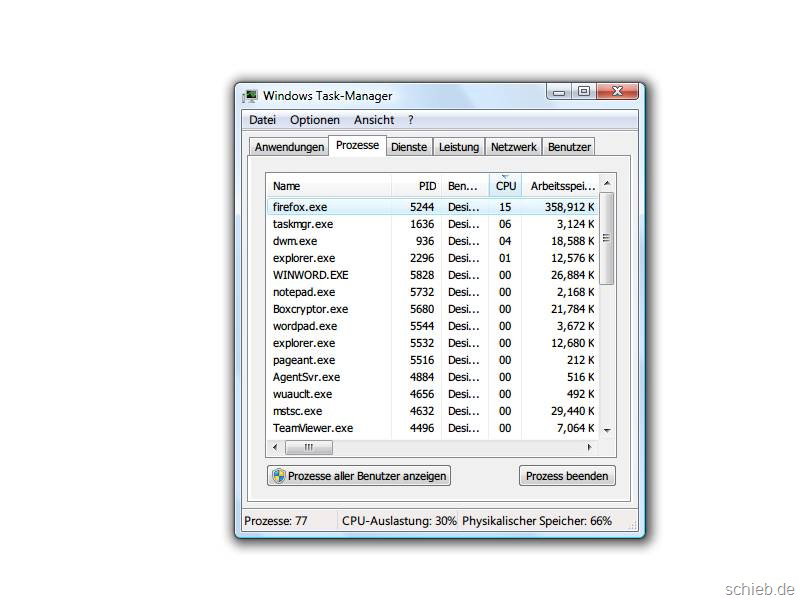Switch to the Dienste tab
This screenshot has width=800, height=600.
pyautogui.click(x=408, y=147)
